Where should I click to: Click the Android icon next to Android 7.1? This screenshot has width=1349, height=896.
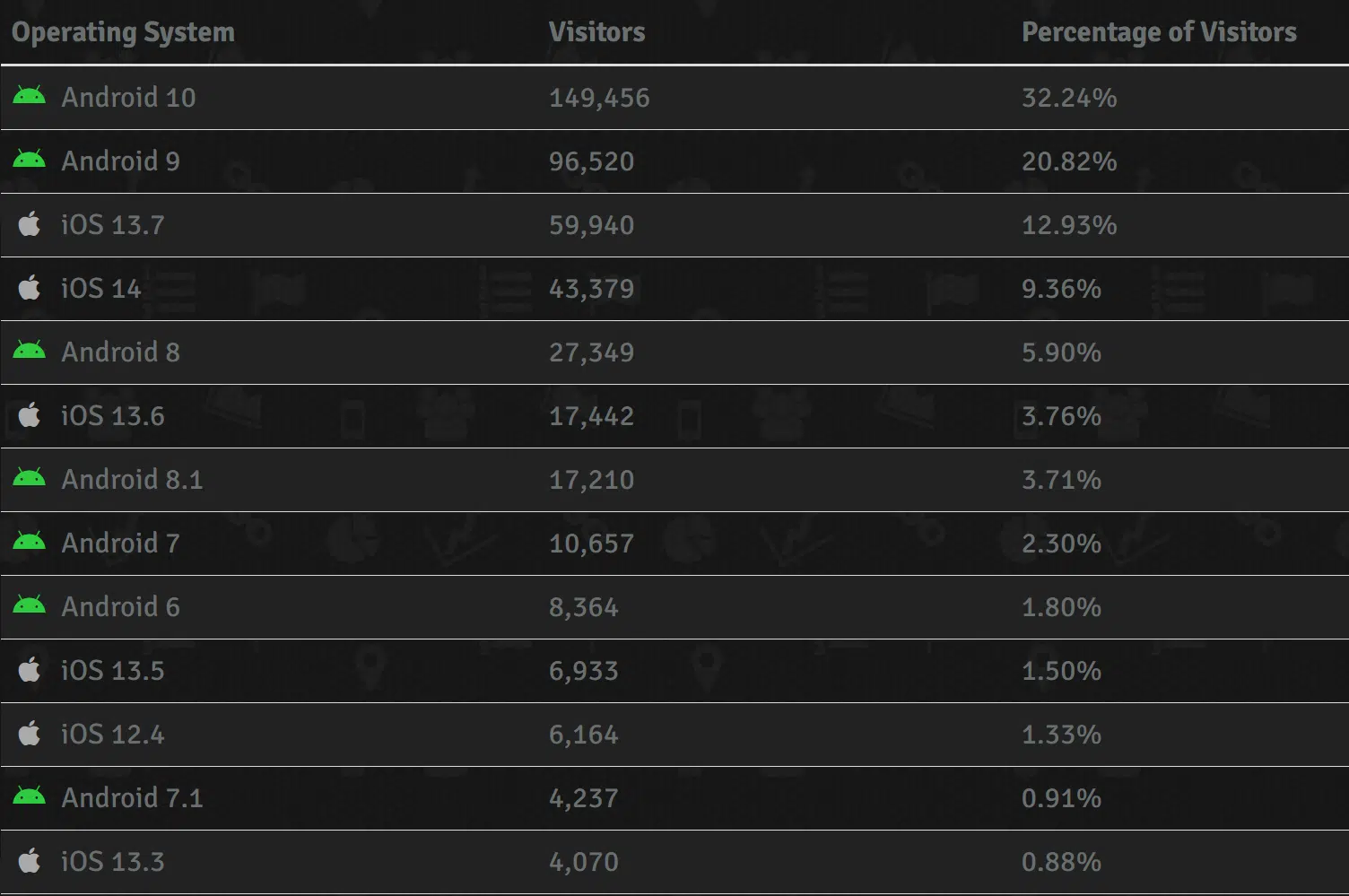tap(29, 796)
